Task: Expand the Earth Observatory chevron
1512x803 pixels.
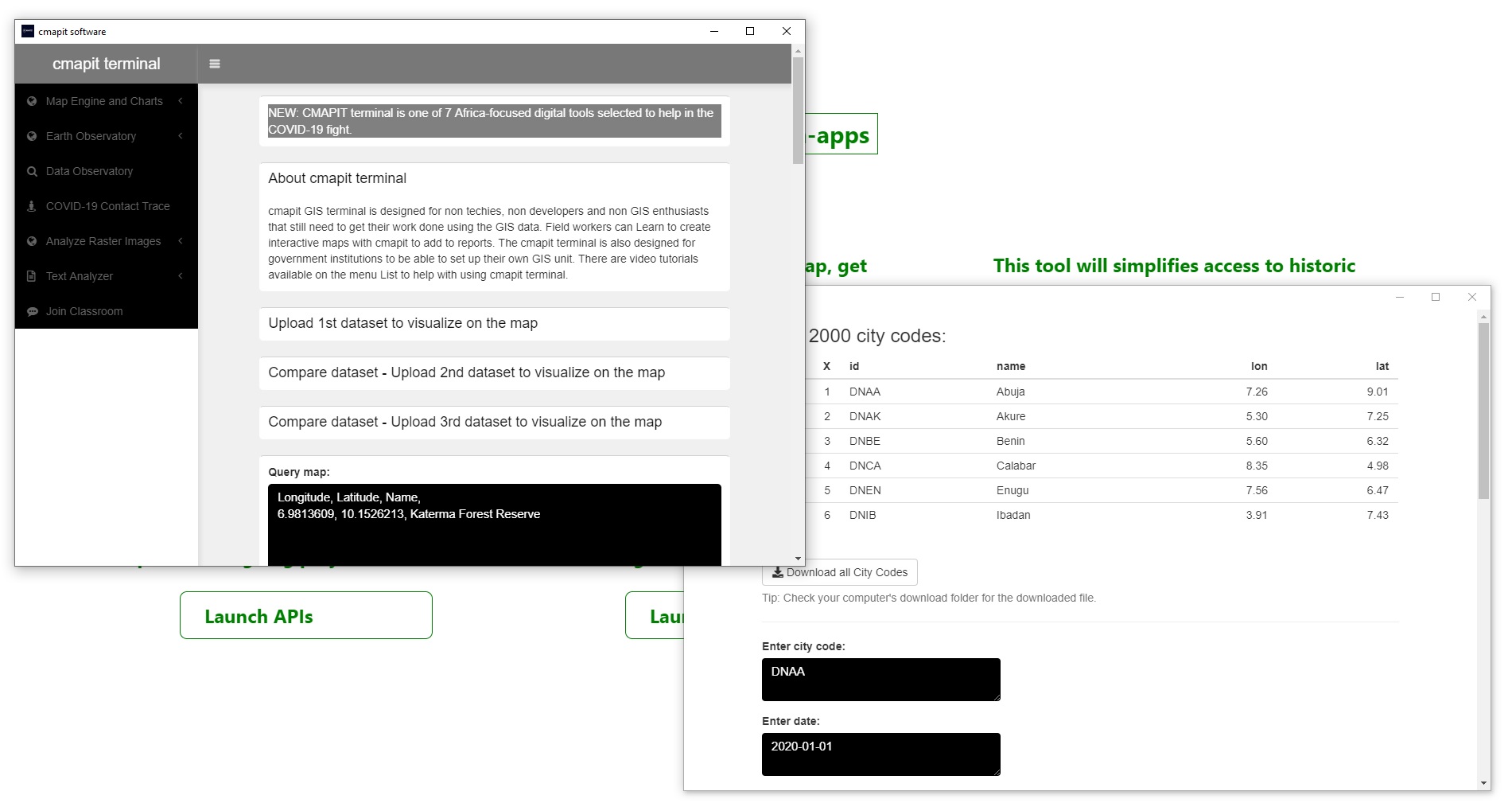Action: [x=181, y=136]
